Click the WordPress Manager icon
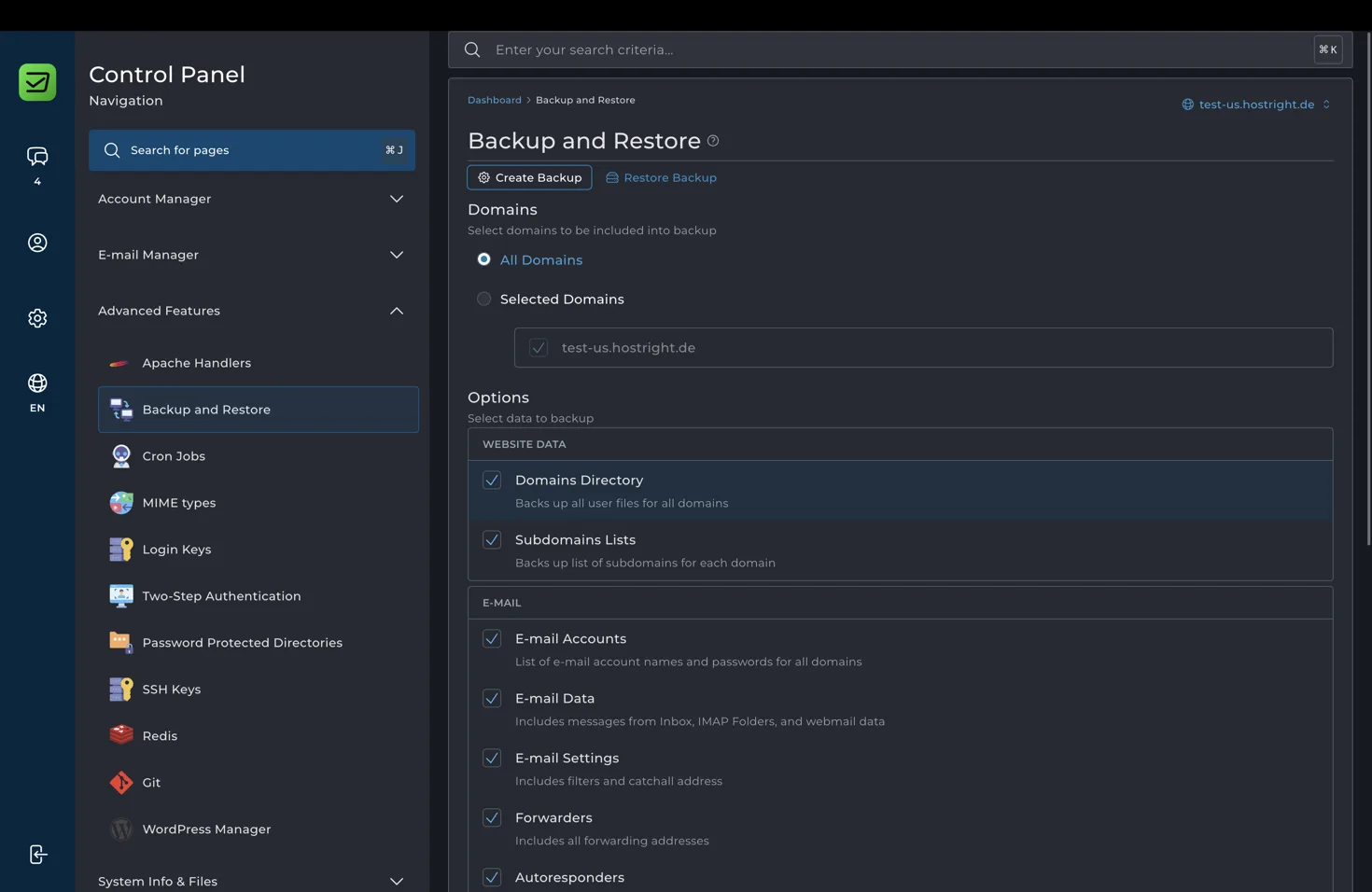This screenshot has width=1372, height=892. tap(121, 829)
